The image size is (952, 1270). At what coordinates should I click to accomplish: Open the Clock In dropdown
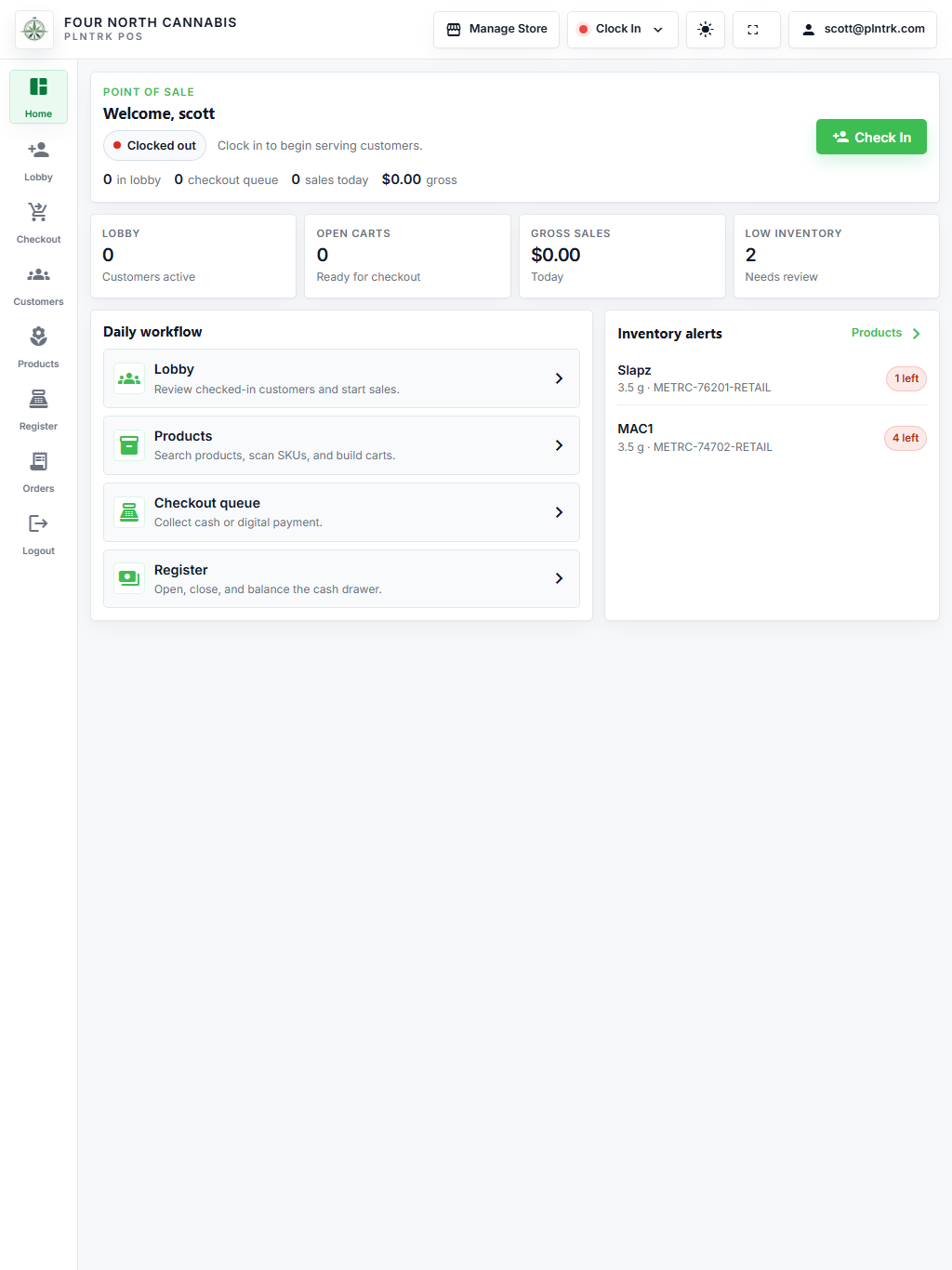[622, 30]
